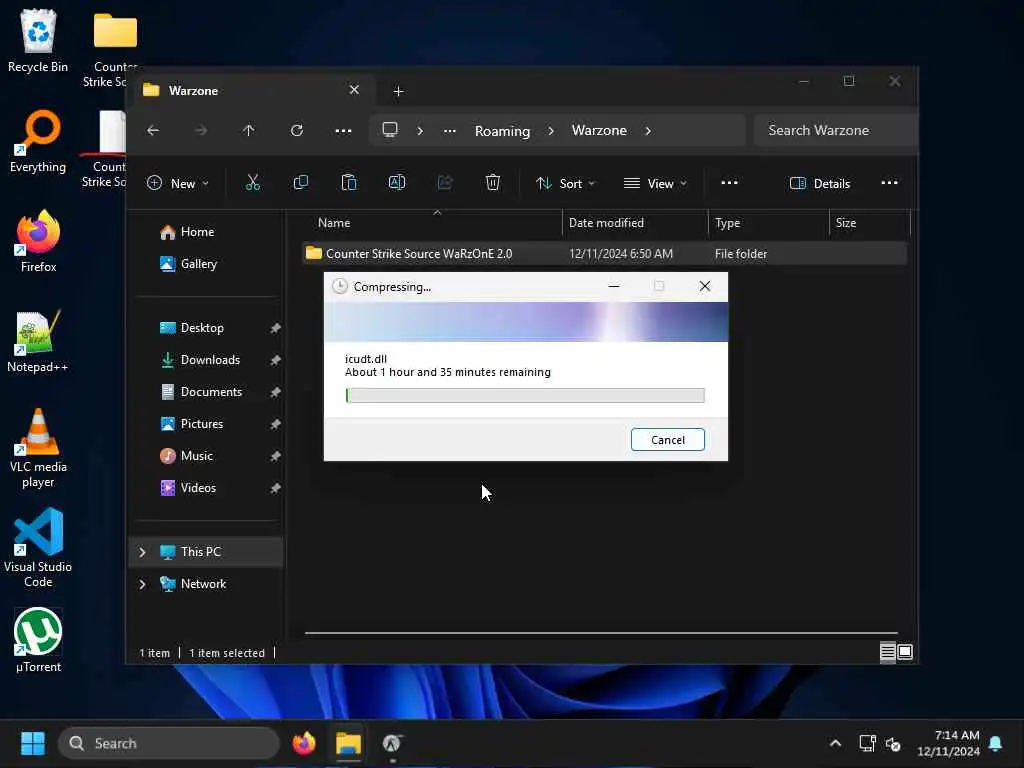Open Recycle Bin on desktop

pos(38,40)
